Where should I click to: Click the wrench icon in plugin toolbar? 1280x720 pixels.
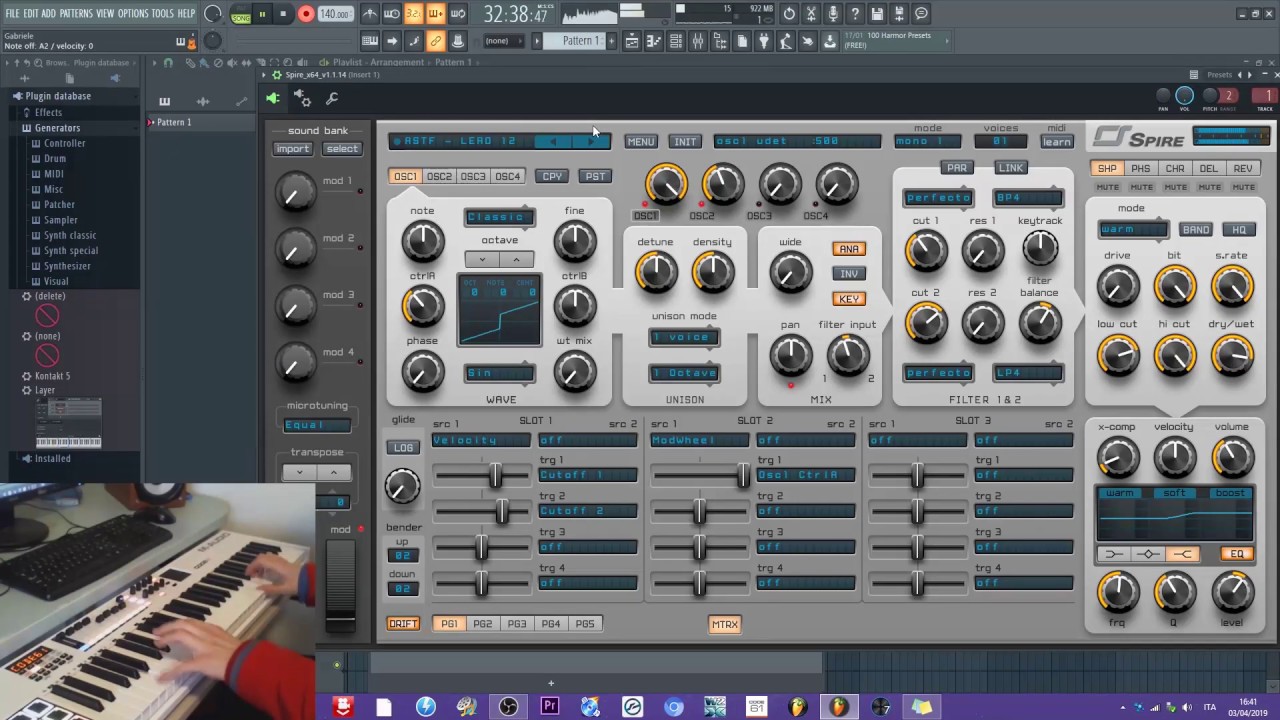click(332, 98)
